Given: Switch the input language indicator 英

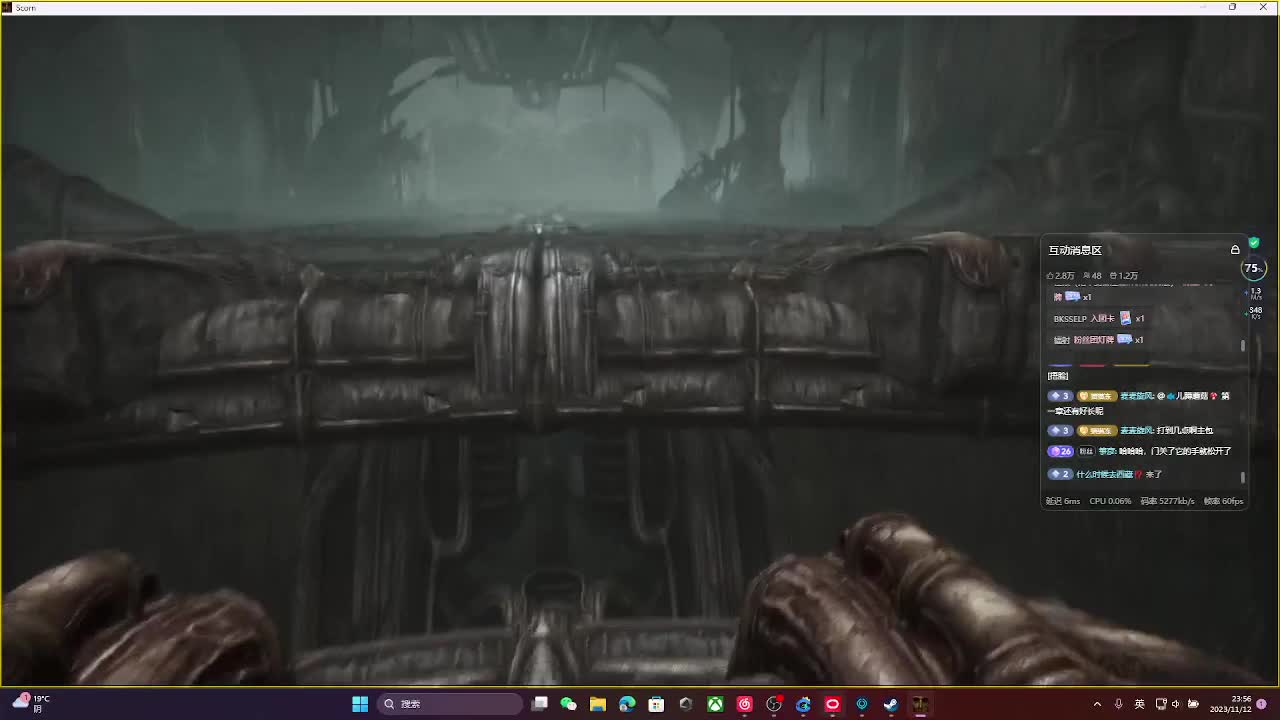Looking at the screenshot, I should click(x=1139, y=704).
